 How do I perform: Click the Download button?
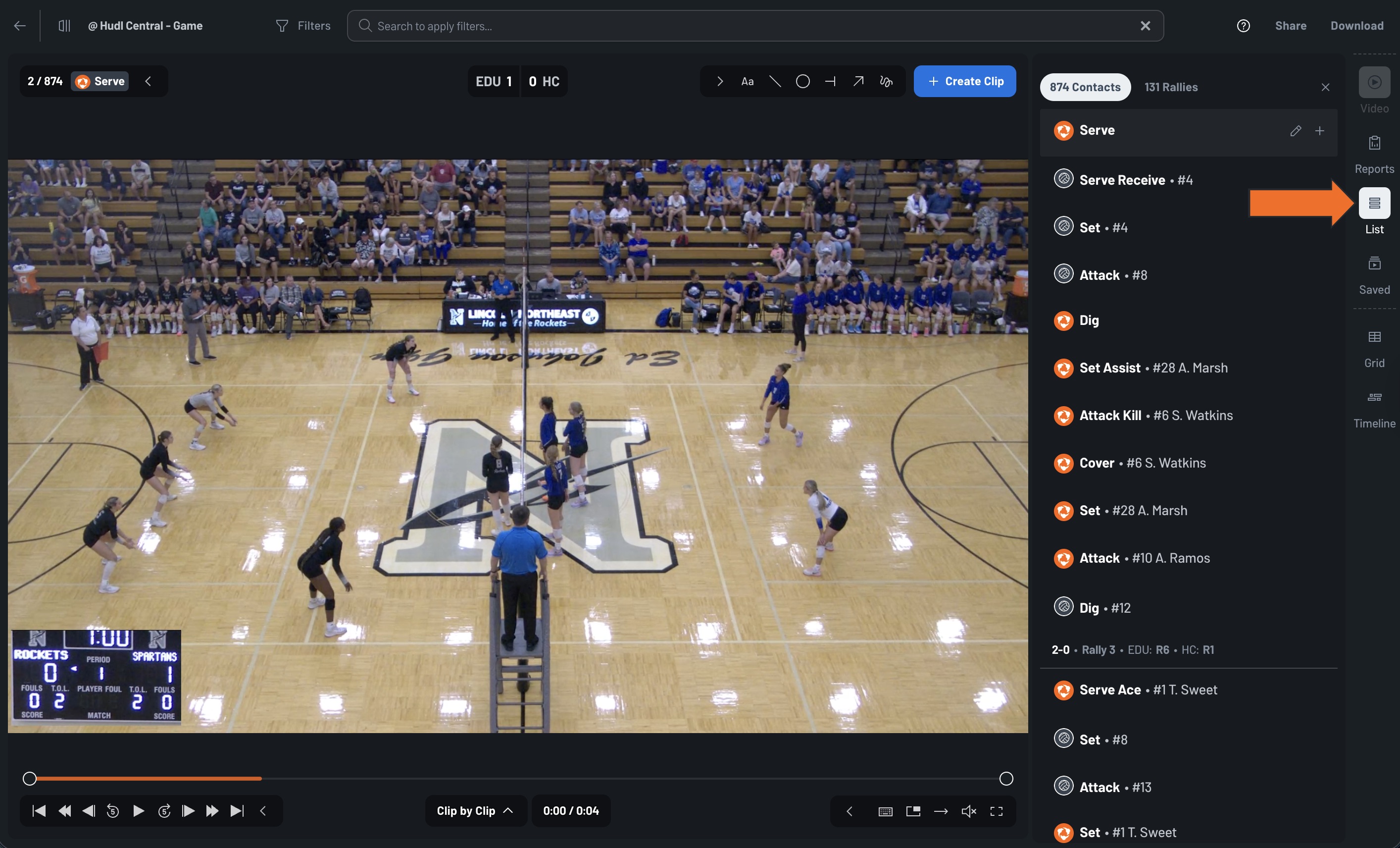[1356, 26]
